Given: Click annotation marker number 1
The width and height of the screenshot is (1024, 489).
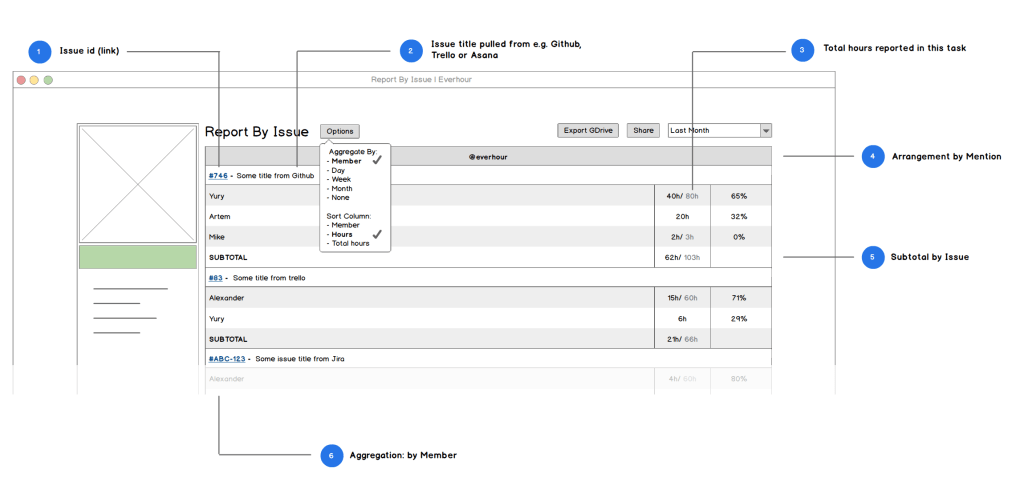Looking at the screenshot, I should coord(39,51).
